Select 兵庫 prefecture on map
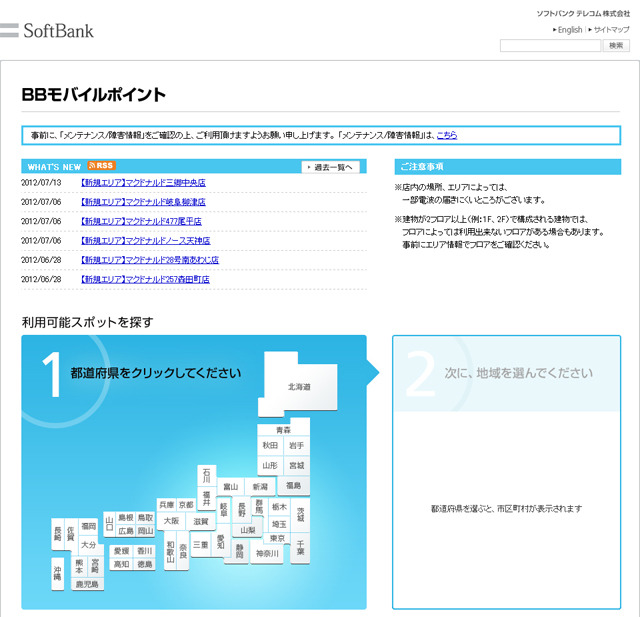The height and width of the screenshot is (617, 640). tap(167, 505)
